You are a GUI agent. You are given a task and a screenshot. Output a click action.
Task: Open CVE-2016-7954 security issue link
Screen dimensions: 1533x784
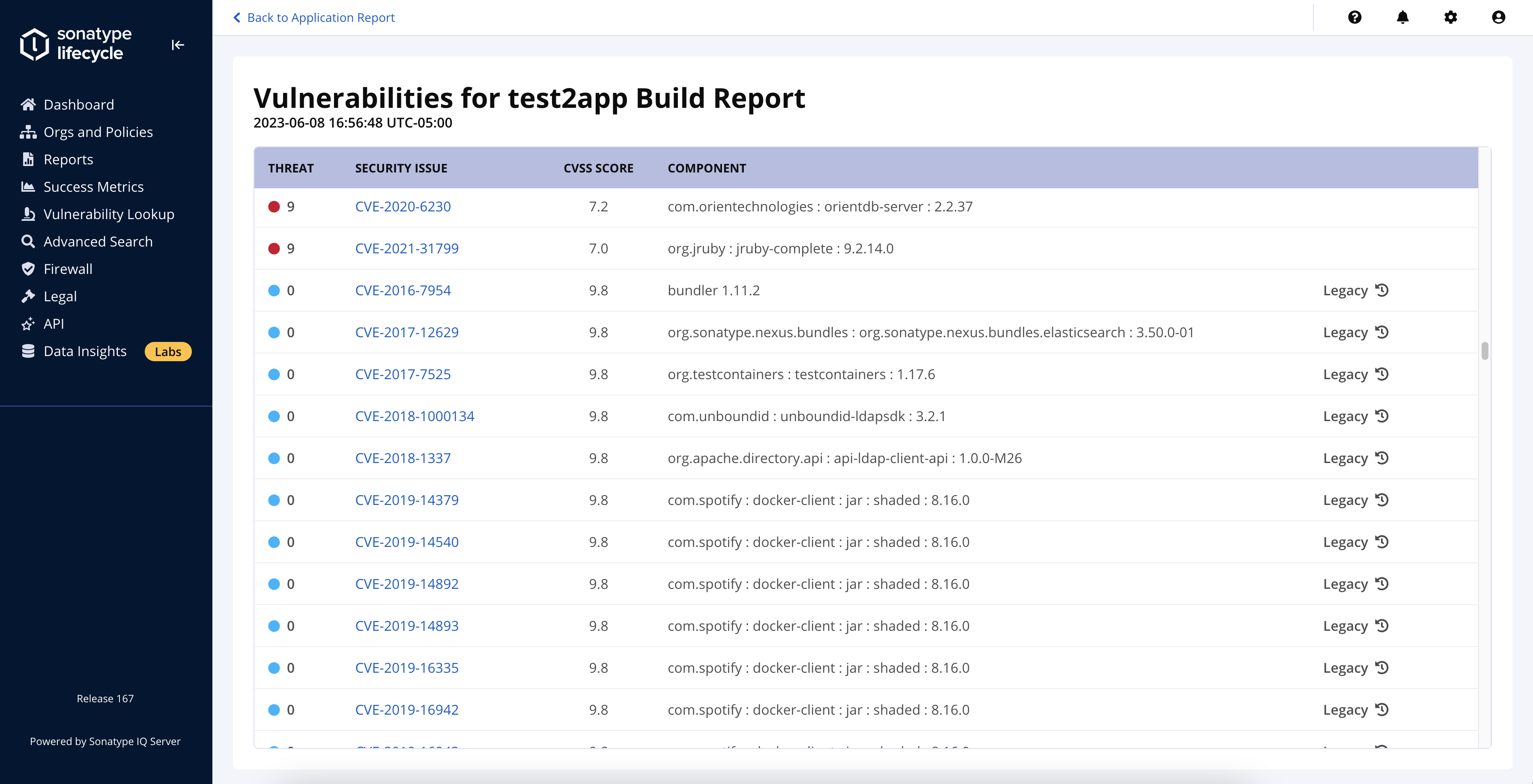point(403,290)
